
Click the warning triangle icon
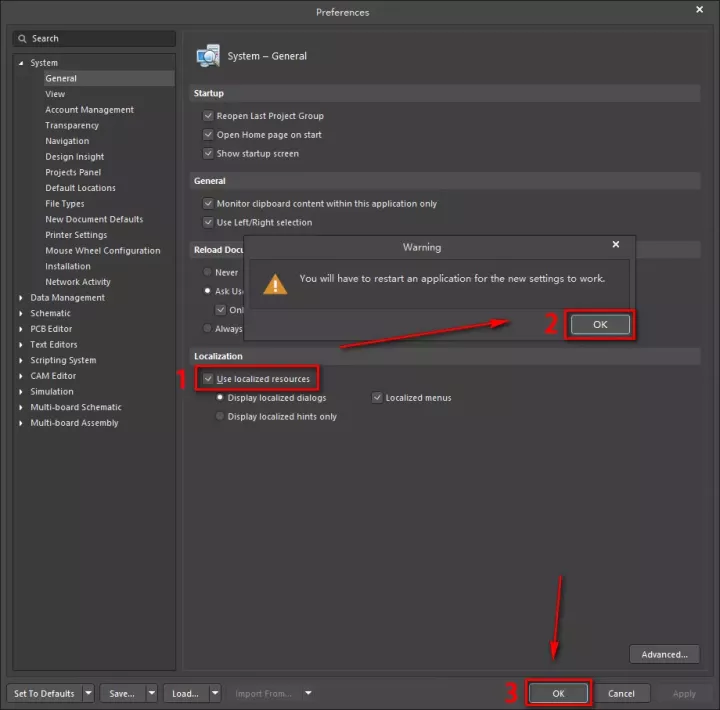(x=275, y=284)
